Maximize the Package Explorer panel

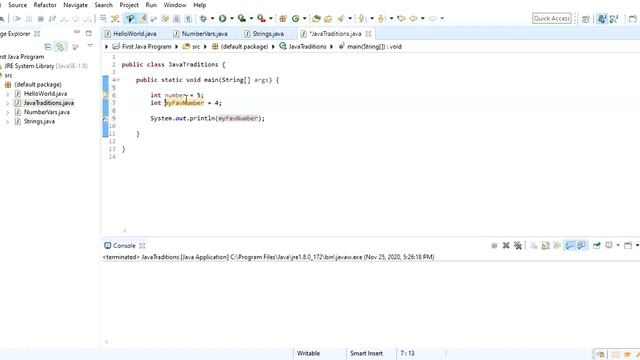click(89, 33)
